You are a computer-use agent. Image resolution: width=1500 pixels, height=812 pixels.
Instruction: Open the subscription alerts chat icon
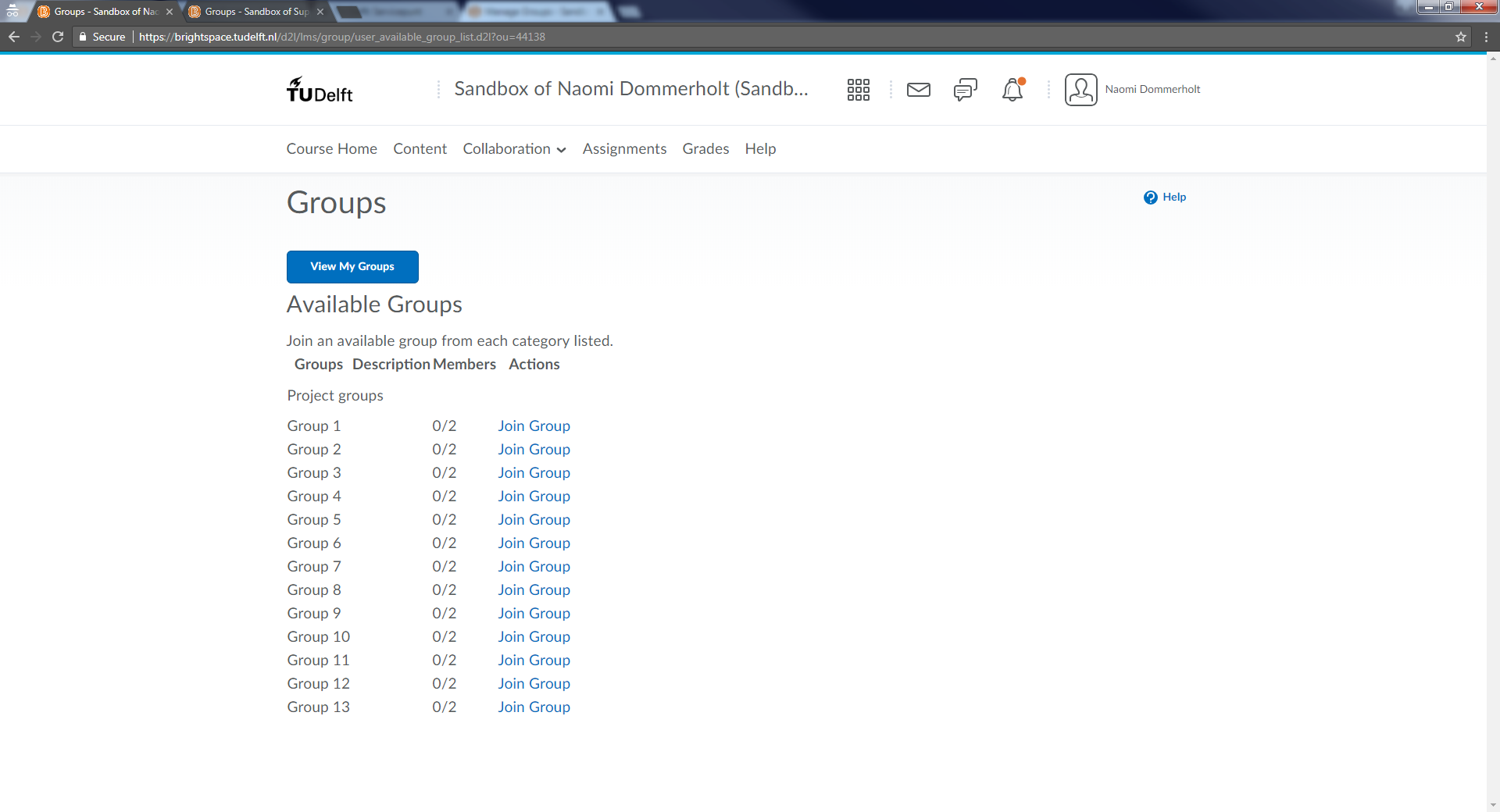tap(965, 90)
